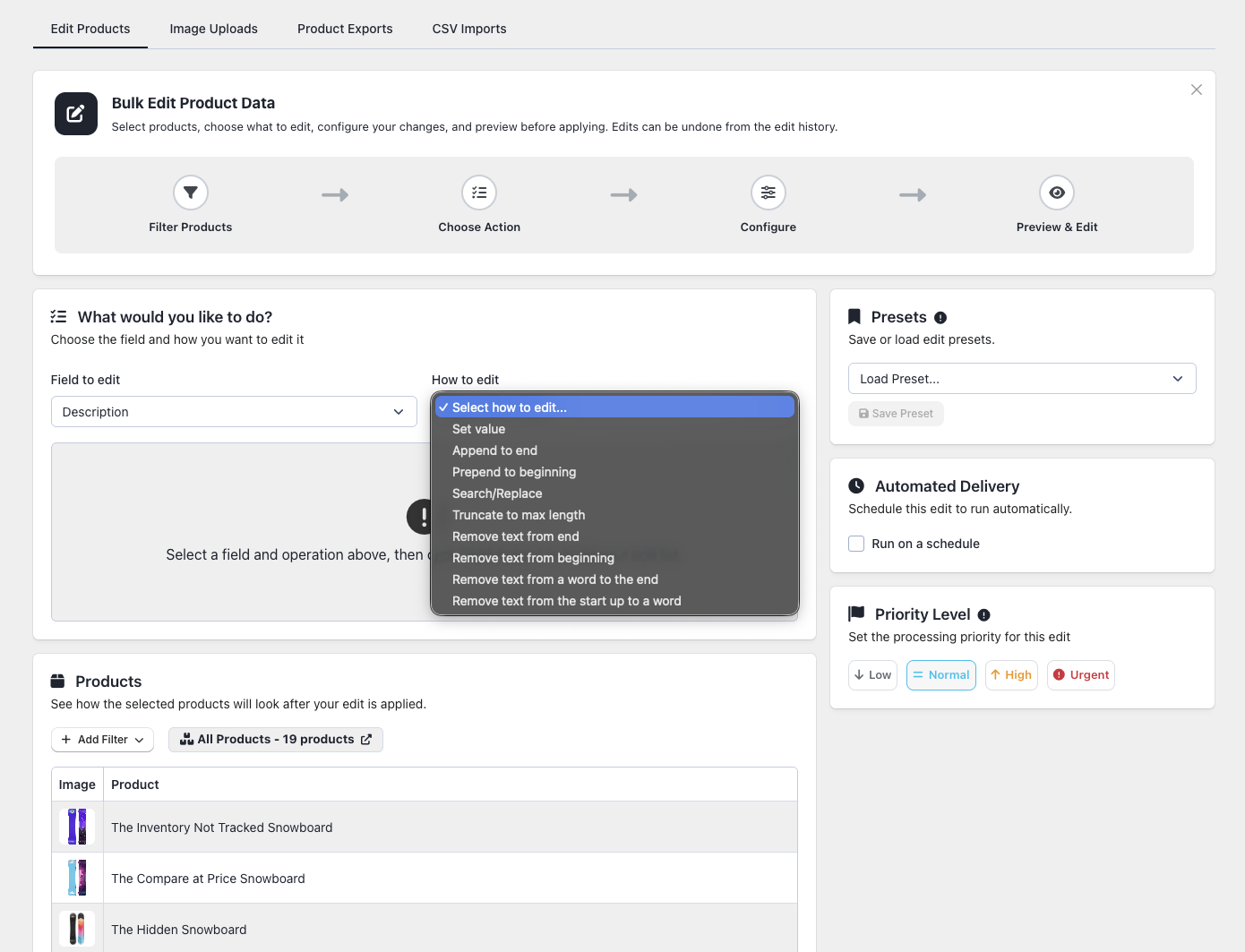Expand the Load Preset dropdown

click(x=1022, y=379)
